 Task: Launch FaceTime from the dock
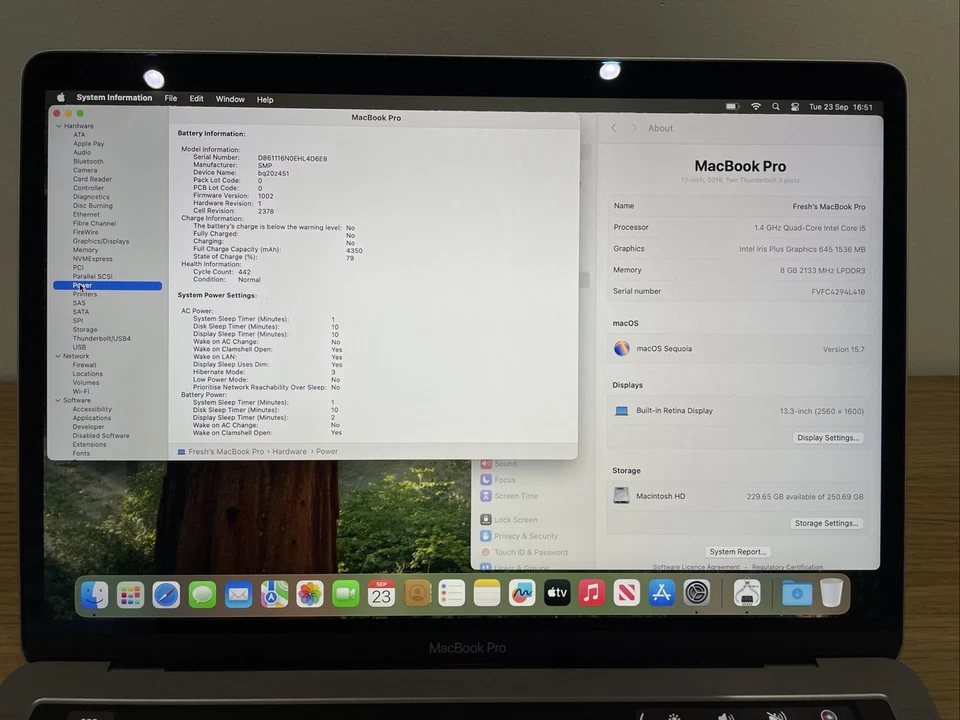(346, 594)
